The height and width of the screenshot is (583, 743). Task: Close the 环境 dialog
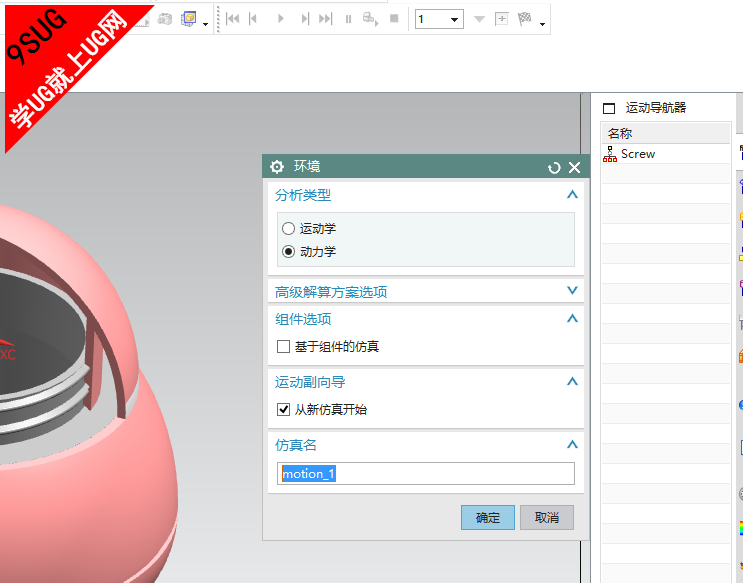pyautogui.click(x=574, y=167)
